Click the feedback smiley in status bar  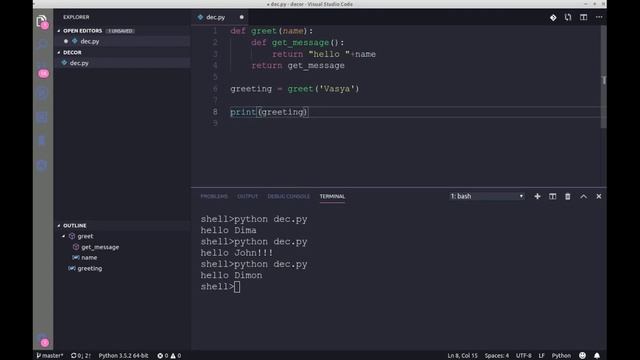click(x=582, y=356)
